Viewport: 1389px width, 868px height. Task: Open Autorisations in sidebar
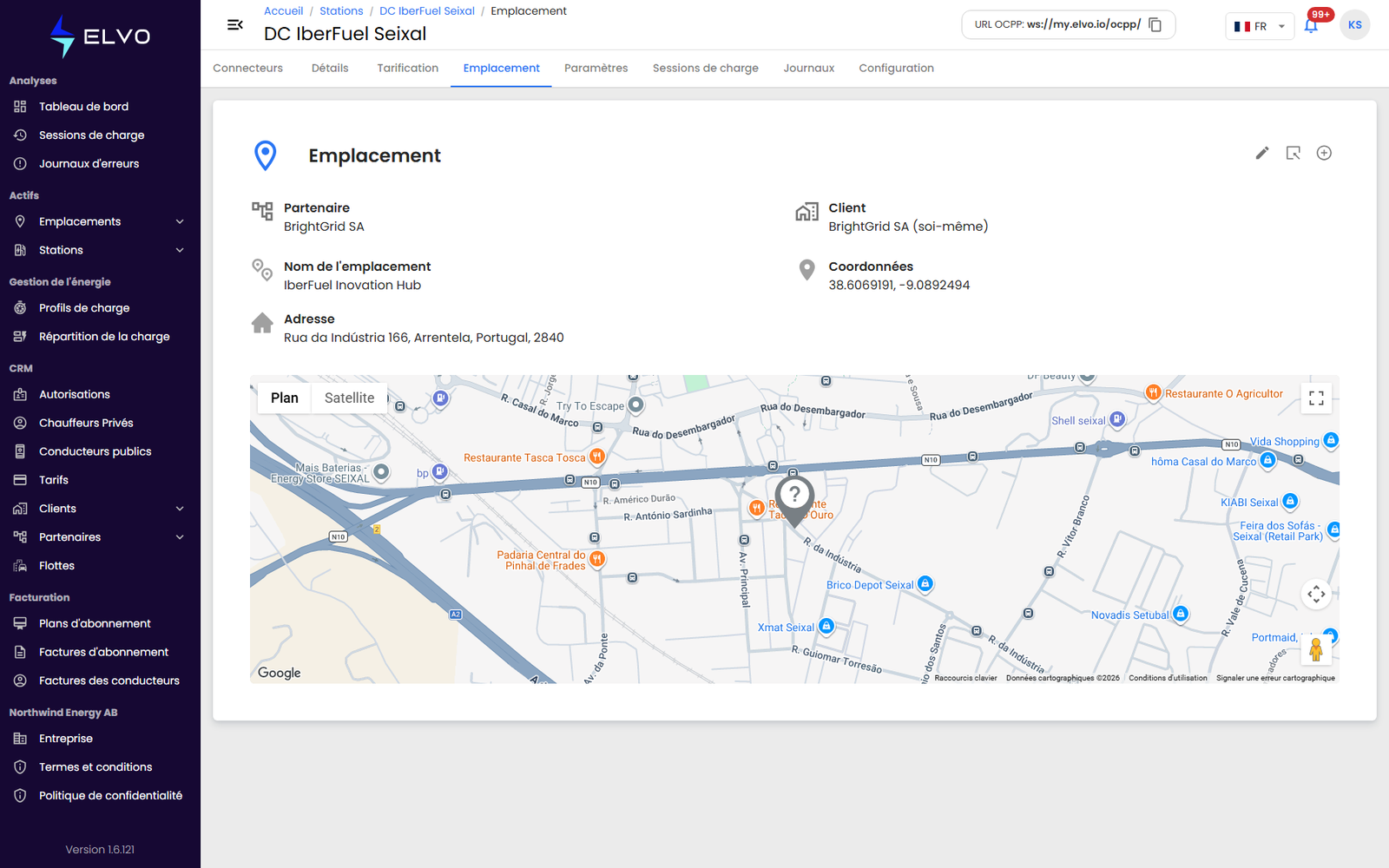point(100,394)
